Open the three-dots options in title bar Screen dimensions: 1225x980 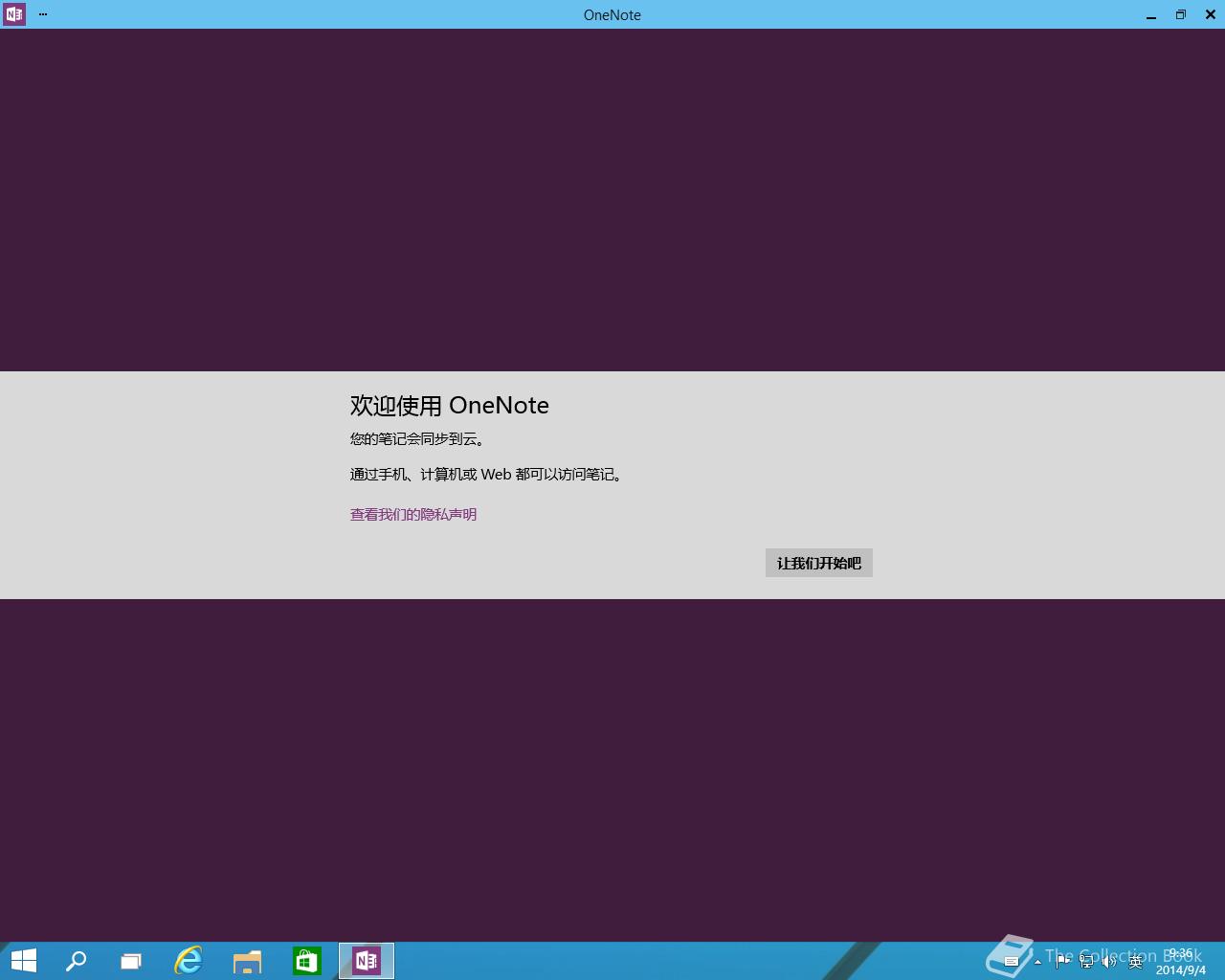(43, 14)
